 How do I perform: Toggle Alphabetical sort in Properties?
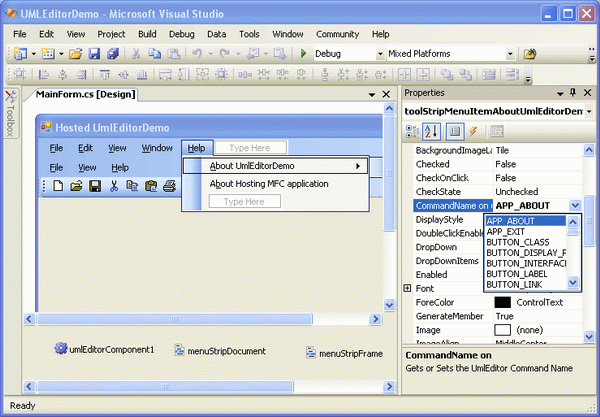432,132
